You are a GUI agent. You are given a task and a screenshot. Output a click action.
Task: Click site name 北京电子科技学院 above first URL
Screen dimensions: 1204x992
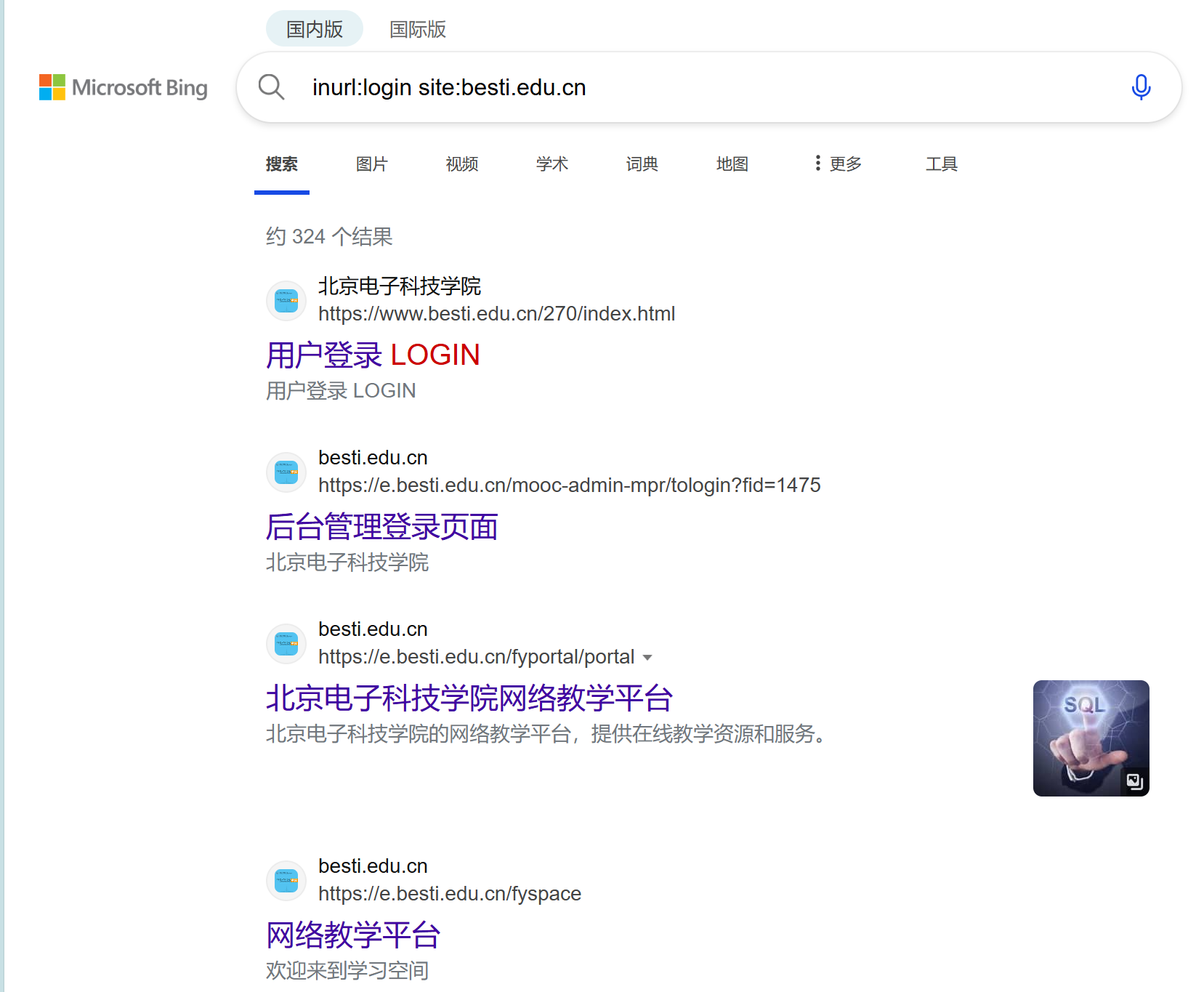[400, 286]
